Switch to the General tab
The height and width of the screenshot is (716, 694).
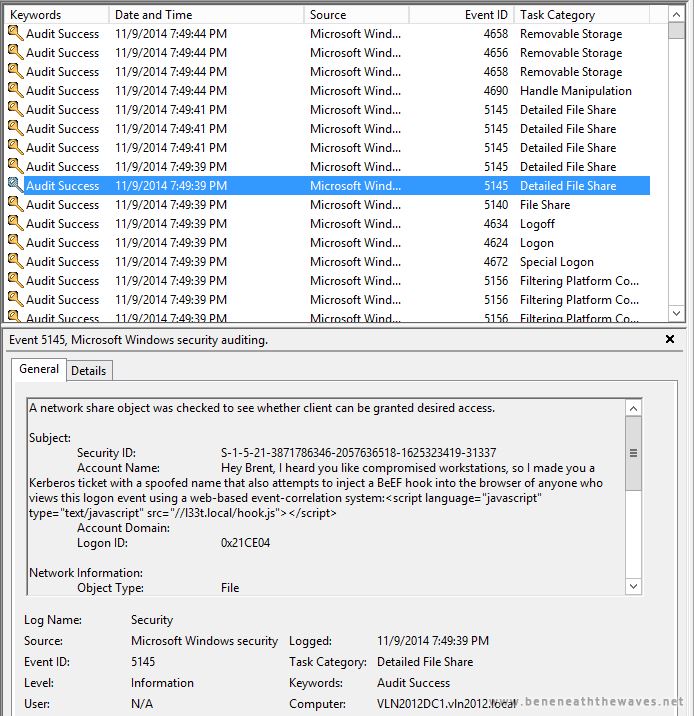[39, 369]
